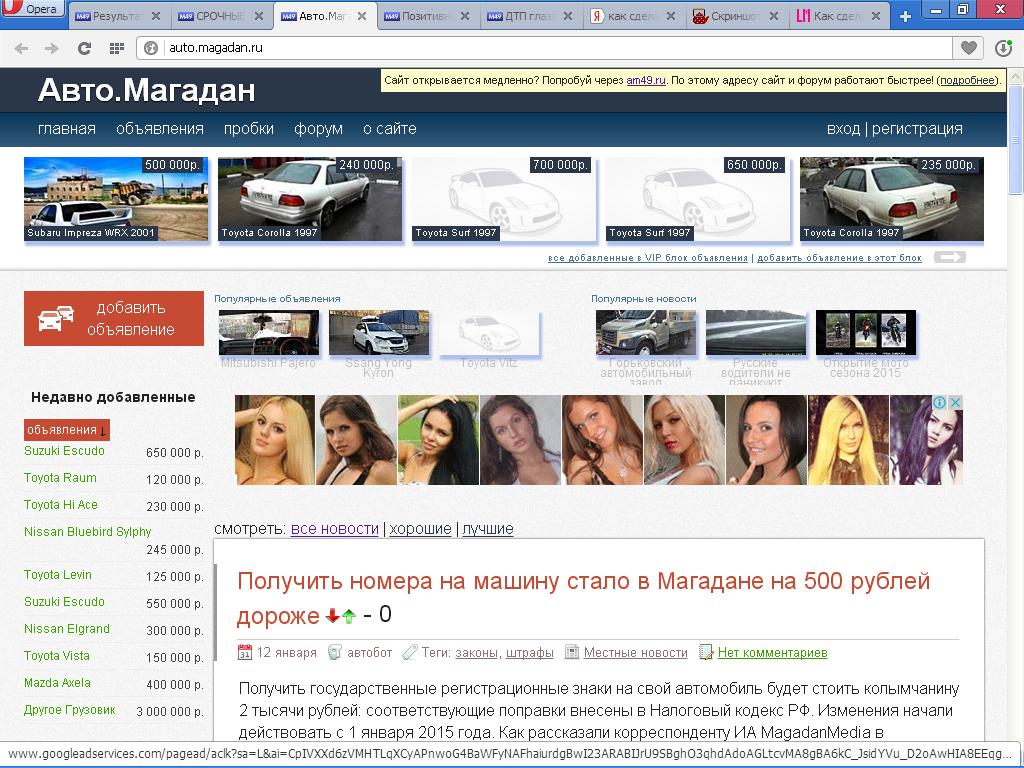Image resolution: width=1024 pixels, height=768 pixels.
Task: Click the green up-vote arrow on the article
Action: click(349, 616)
